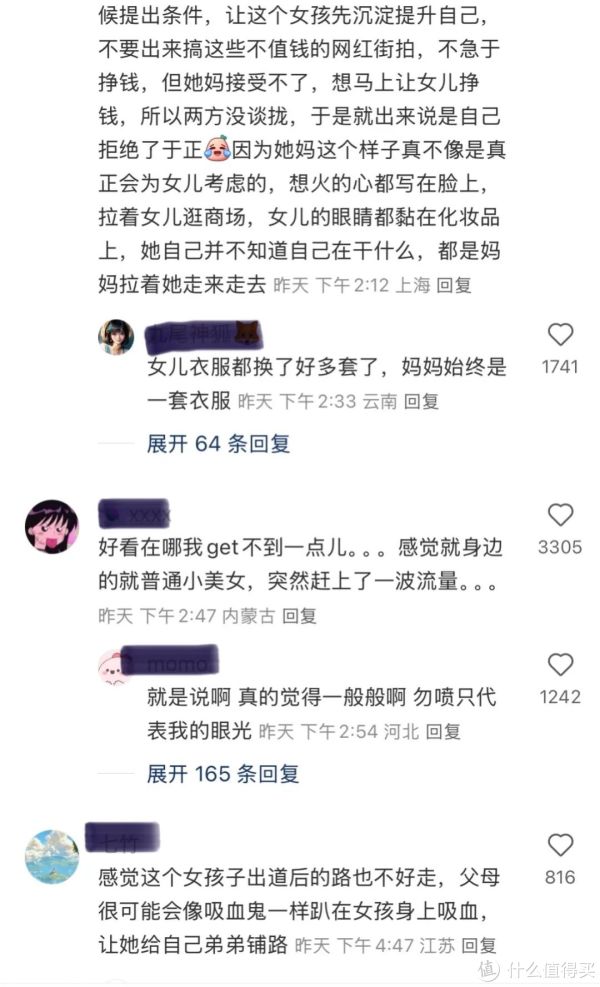Tap the blurred username above the Yunnan comment

click(x=203, y=336)
